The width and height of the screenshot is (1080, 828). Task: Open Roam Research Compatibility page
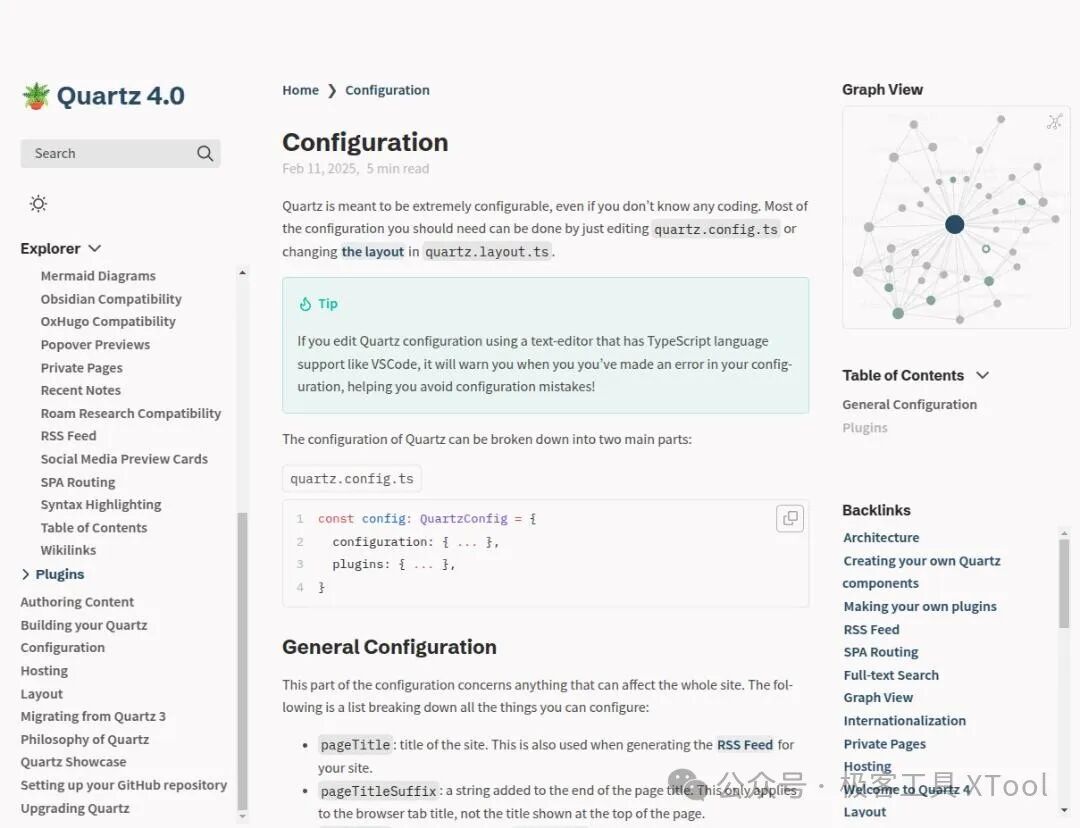pyautogui.click(x=131, y=413)
